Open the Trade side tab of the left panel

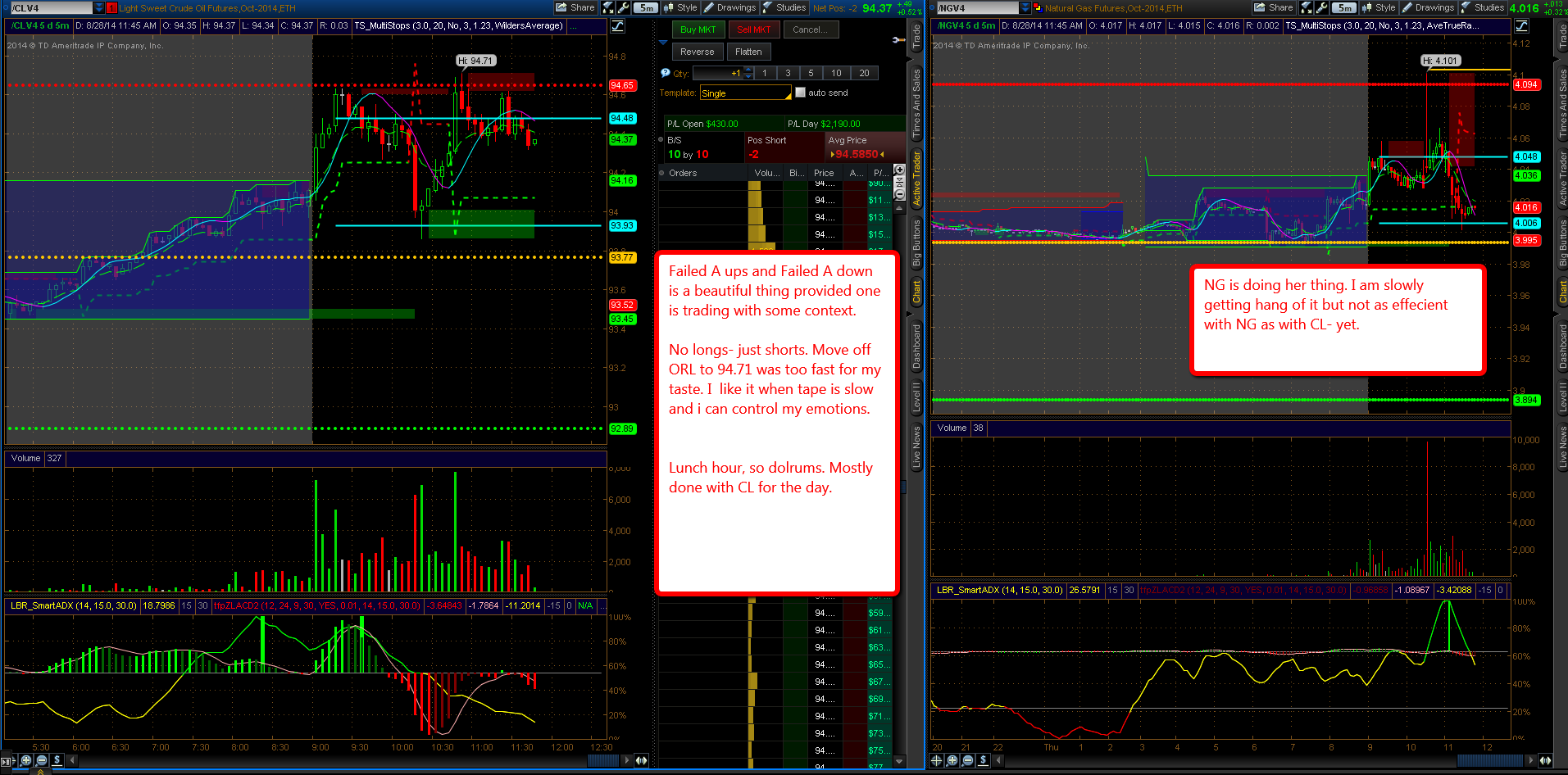tap(916, 36)
